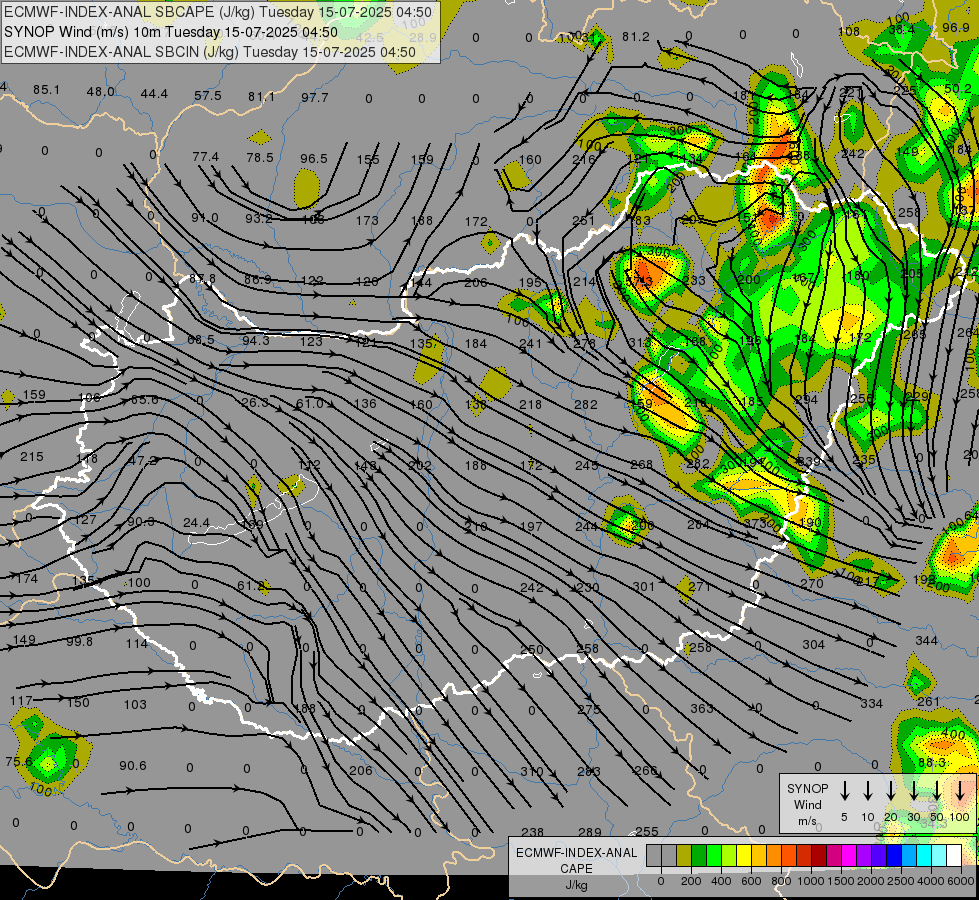Click the '261' value on the map
The height and width of the screenshot is (900, 979).
tap(928, 701)
